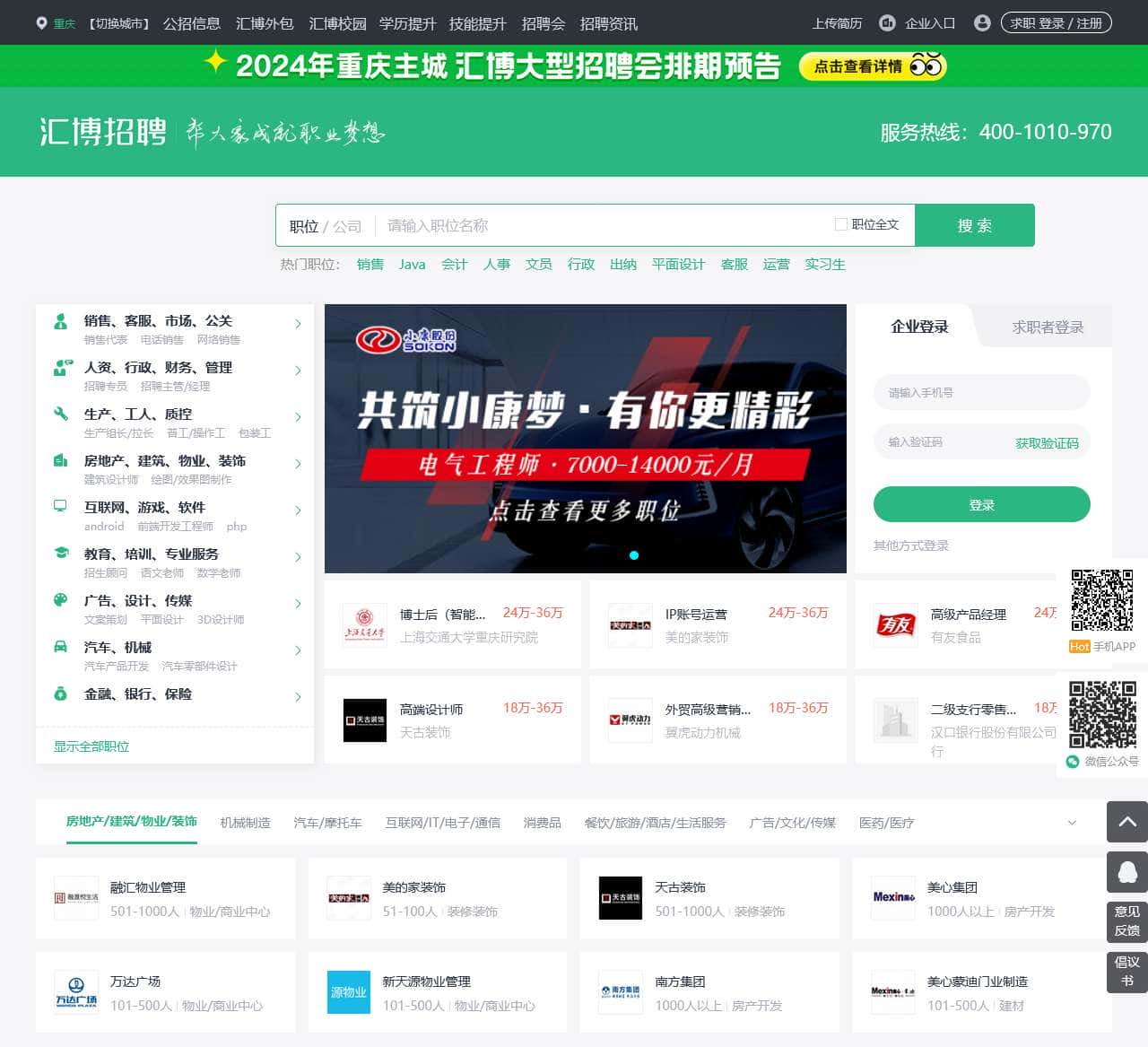Open the 机械制造 industry tab
This screenshot has width=1148, height=1047.
(246, 823)
